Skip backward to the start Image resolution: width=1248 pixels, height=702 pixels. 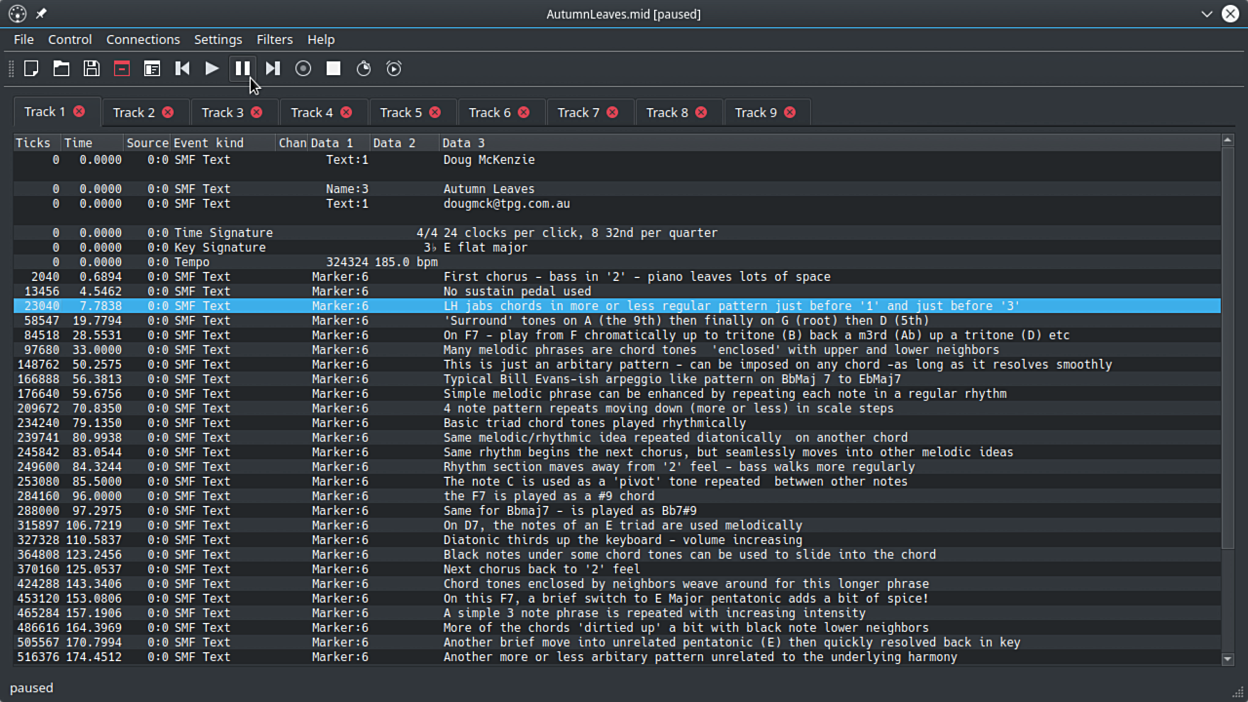point(182,69)
